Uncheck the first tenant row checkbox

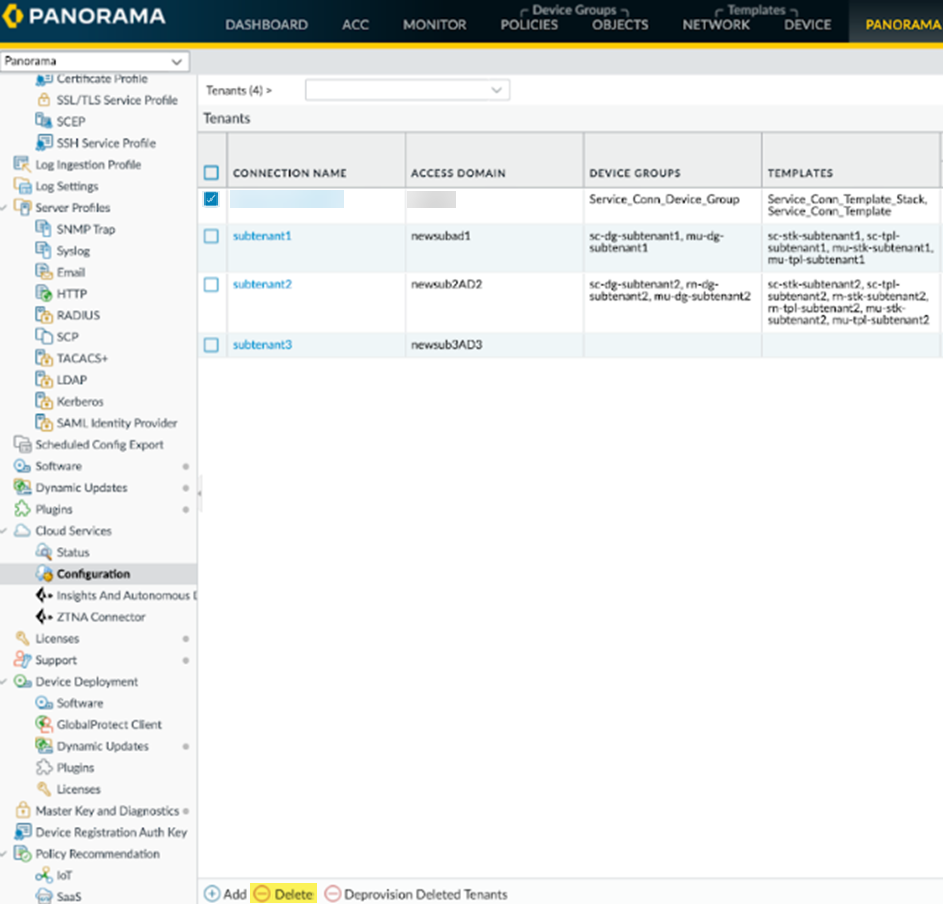211,199
